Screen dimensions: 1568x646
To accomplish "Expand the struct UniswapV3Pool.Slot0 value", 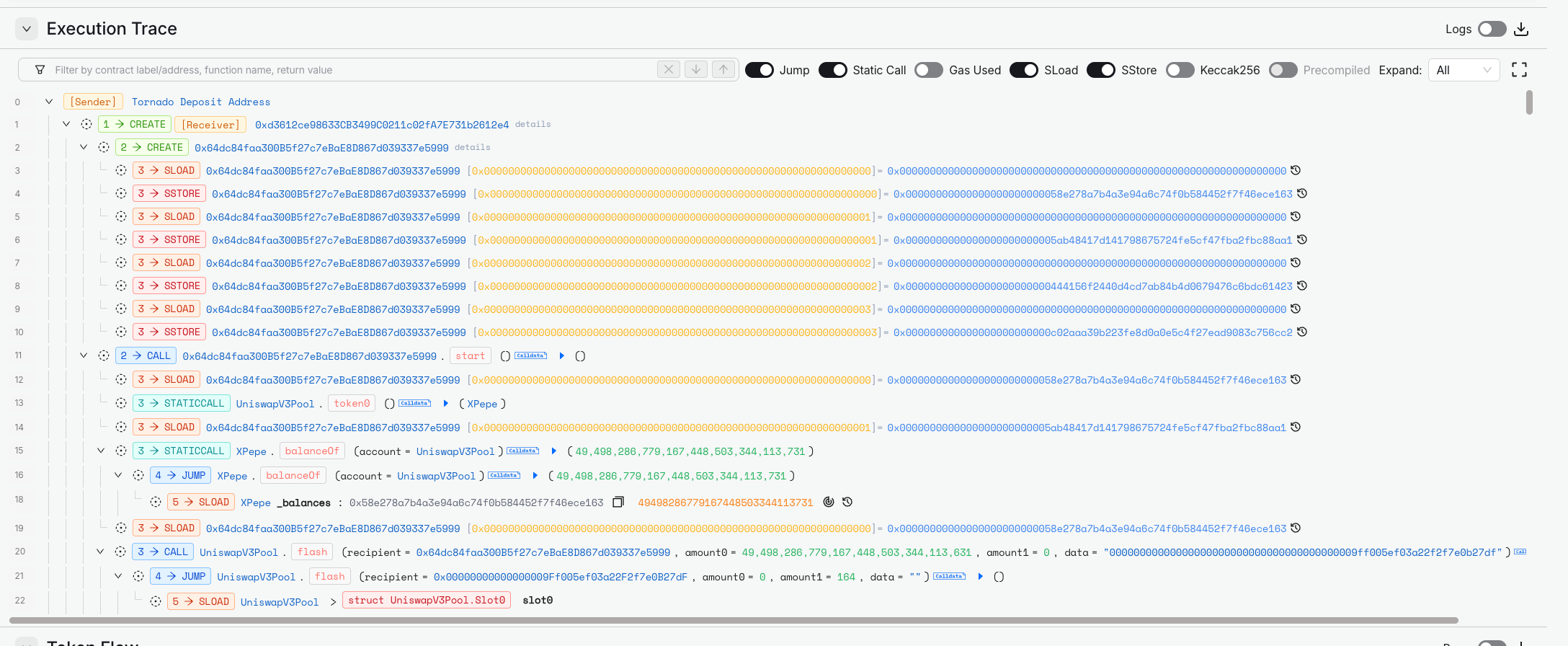I will pos(333,601).
